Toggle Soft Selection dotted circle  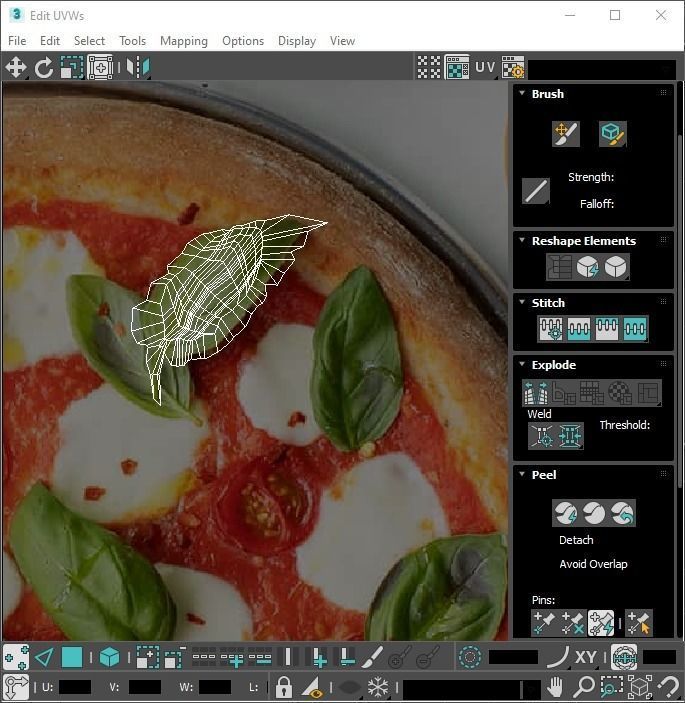click(470, 658)
